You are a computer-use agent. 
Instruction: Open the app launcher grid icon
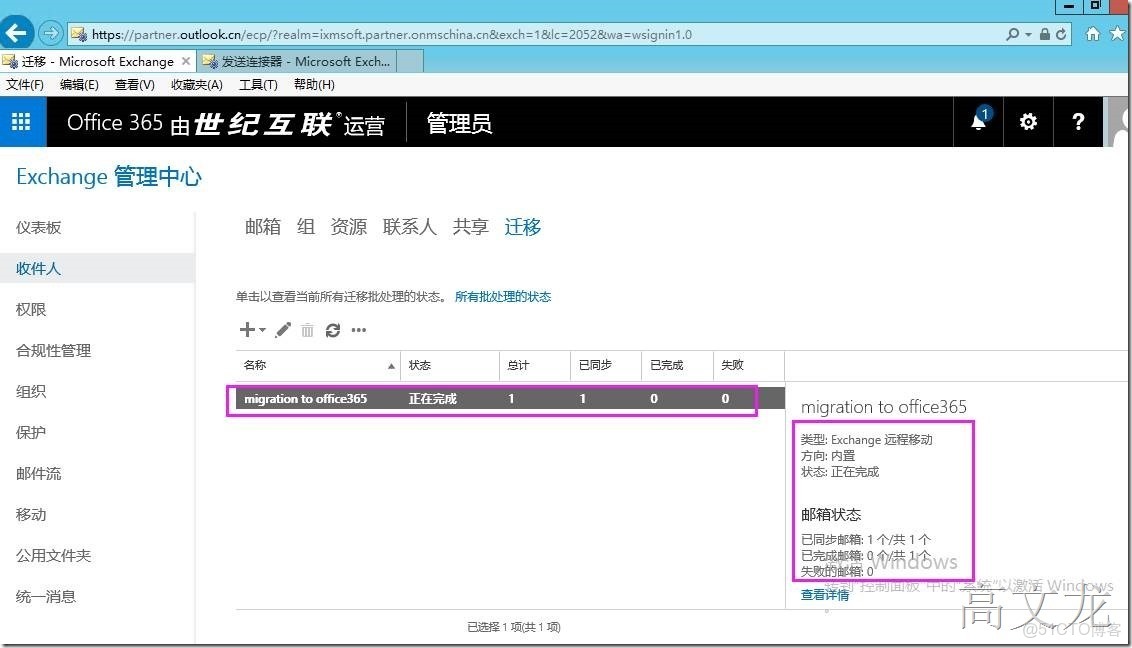[20, 121]
